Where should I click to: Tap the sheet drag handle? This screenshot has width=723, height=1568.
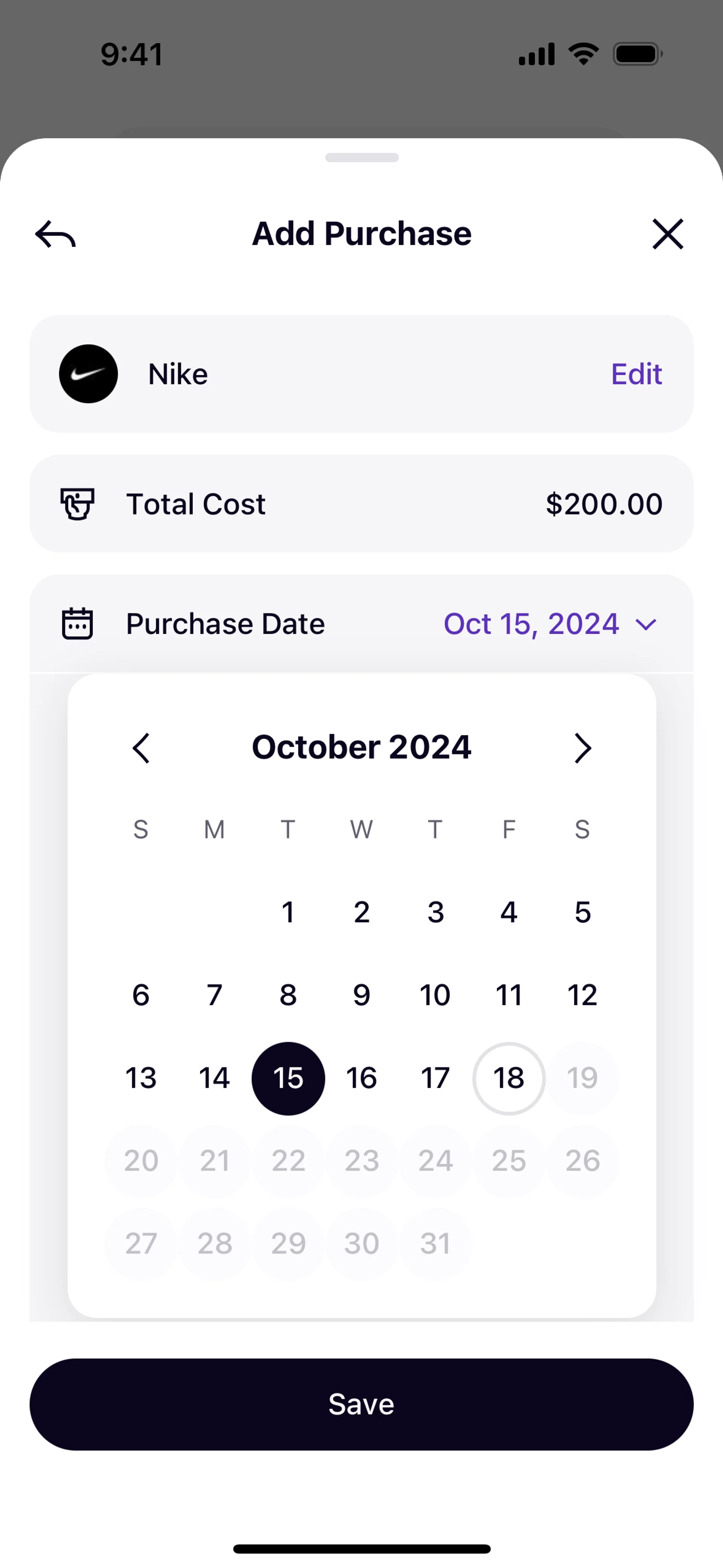[x=361, y=157]
